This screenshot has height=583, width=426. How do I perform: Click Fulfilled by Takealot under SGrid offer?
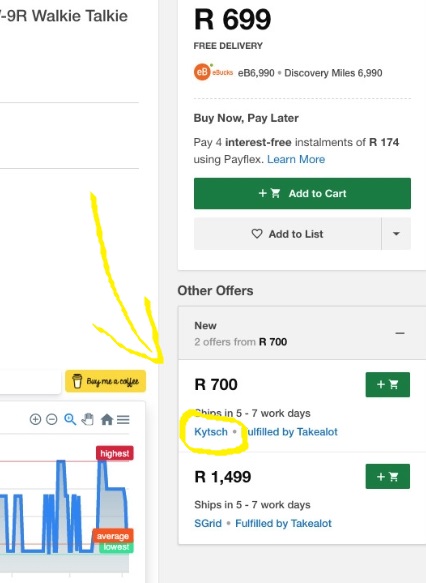283,523
